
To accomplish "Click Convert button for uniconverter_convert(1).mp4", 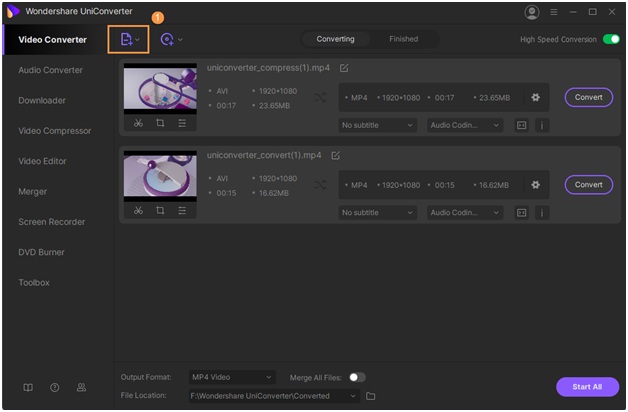I will (x=588, y=184).
